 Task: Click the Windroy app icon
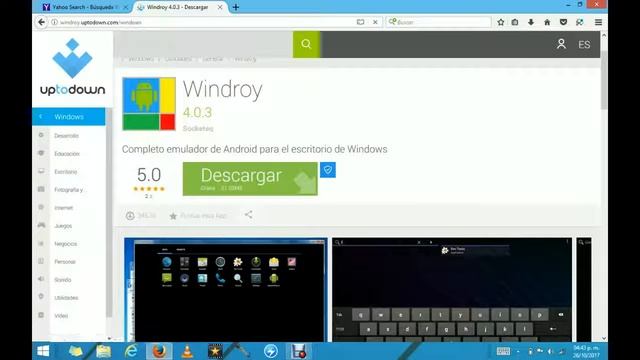coord(149,104)
